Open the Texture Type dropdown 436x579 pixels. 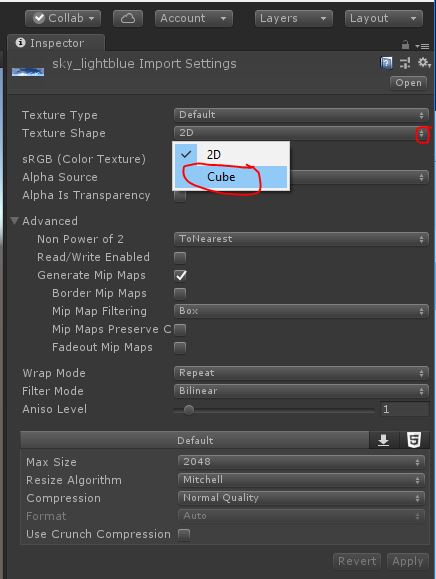(301, 115)
